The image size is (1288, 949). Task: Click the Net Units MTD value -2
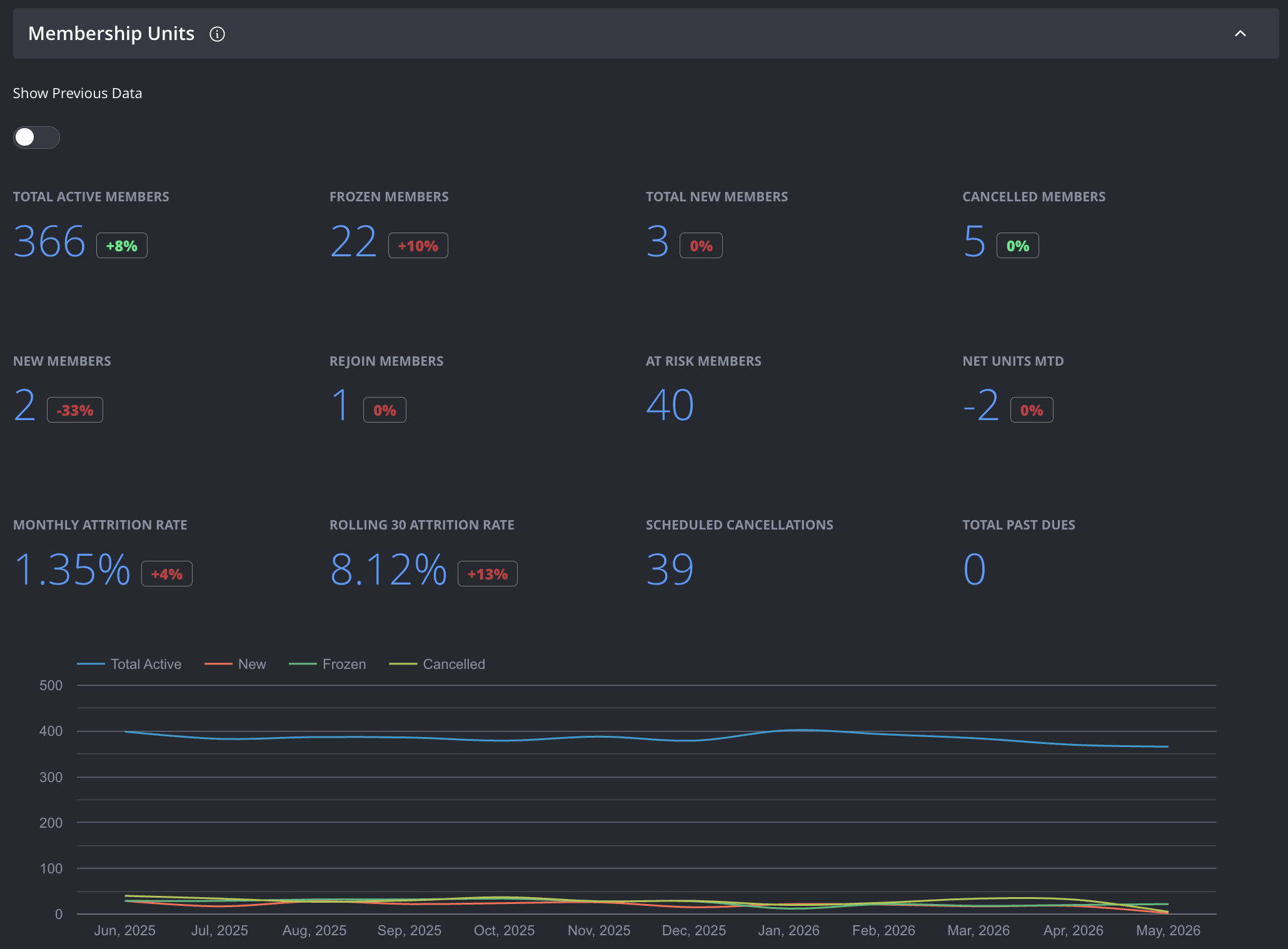(x=981, y=405)
